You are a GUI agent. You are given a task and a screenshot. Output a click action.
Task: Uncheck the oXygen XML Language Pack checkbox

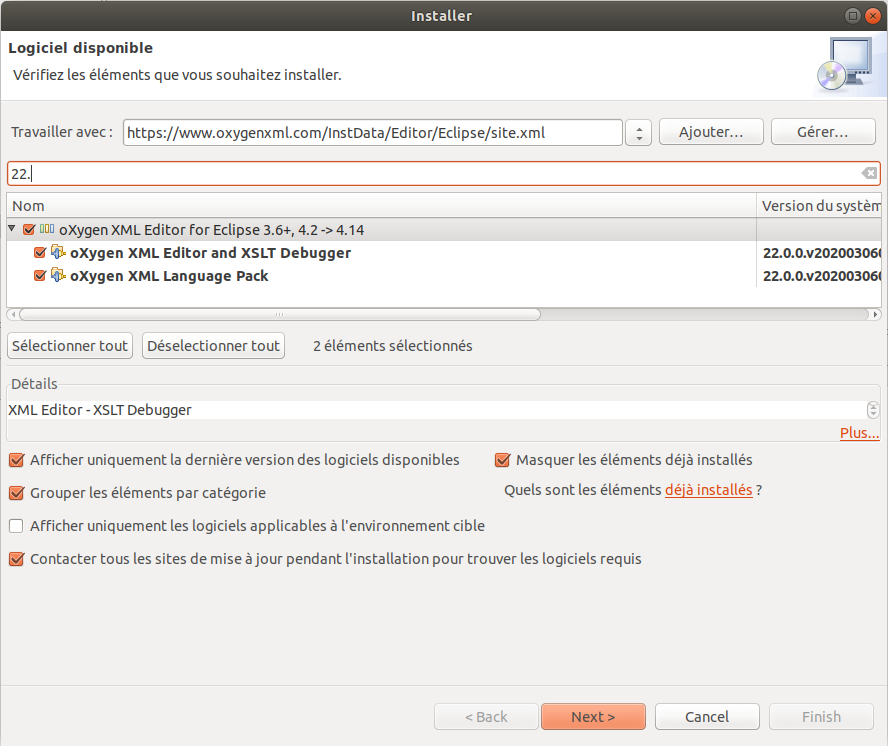40,276
